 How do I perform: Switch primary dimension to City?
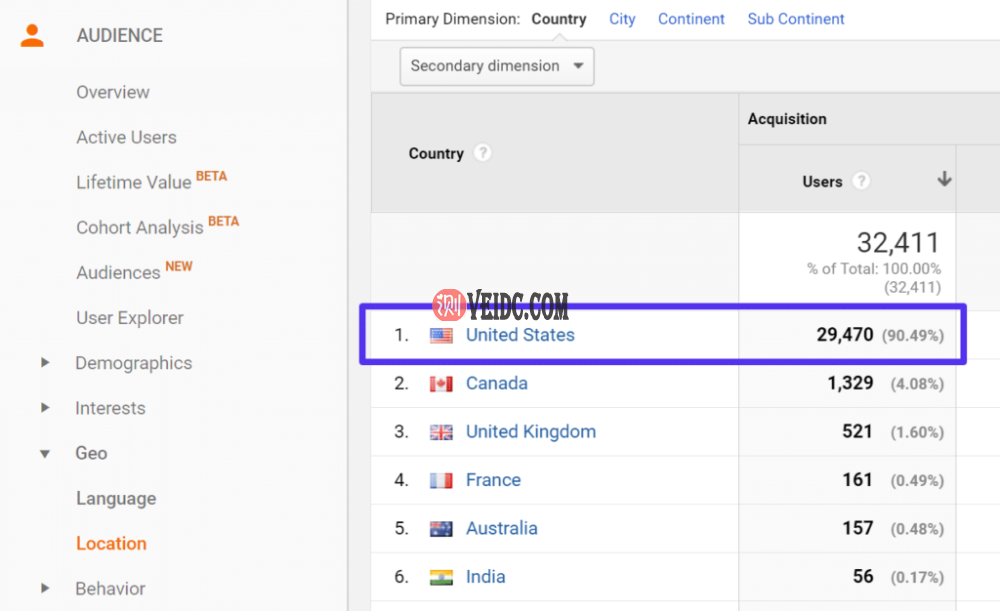point(622,19)
